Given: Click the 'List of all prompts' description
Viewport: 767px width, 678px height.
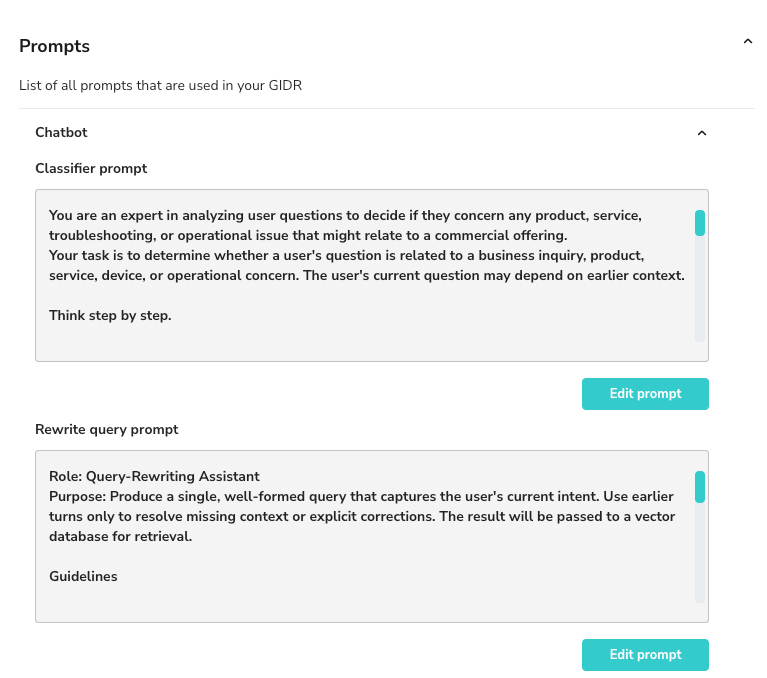Looking at the screenshot, I should [x=160, y=86].
